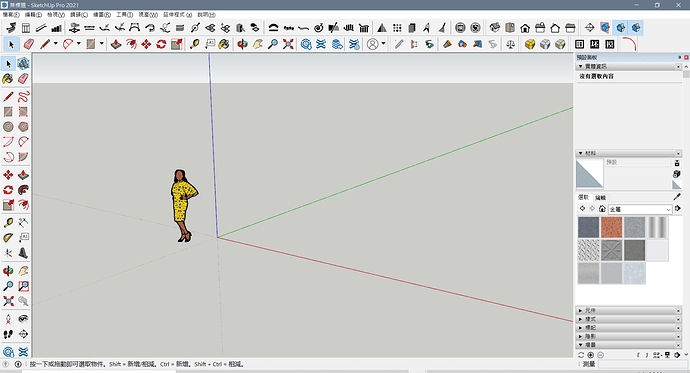Select the Tape Measure tool in top toolbar
This screenshot has width=690, height=373.
(x=195, y=44)
